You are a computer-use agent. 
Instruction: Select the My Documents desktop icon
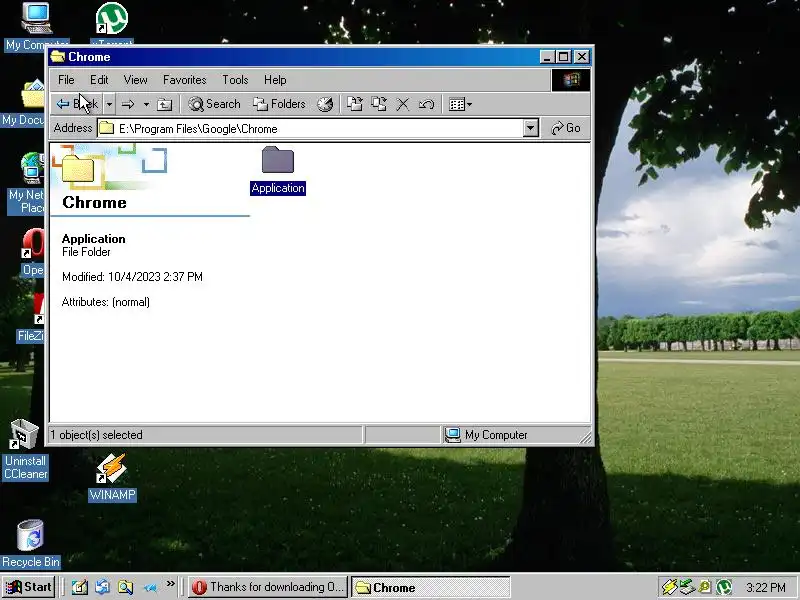pyautogui.click(x=23, y=103)
